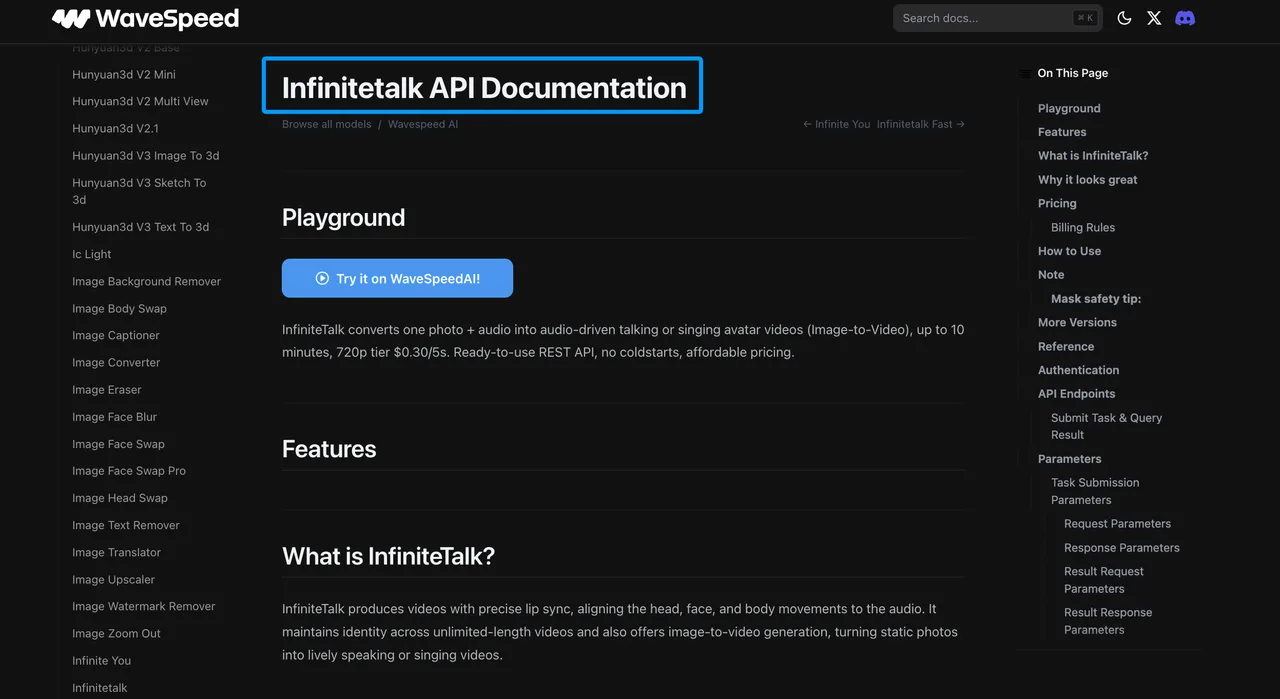Jump to Parameters in table of contents
1280x699 pixels.
tap(1069, 459)
